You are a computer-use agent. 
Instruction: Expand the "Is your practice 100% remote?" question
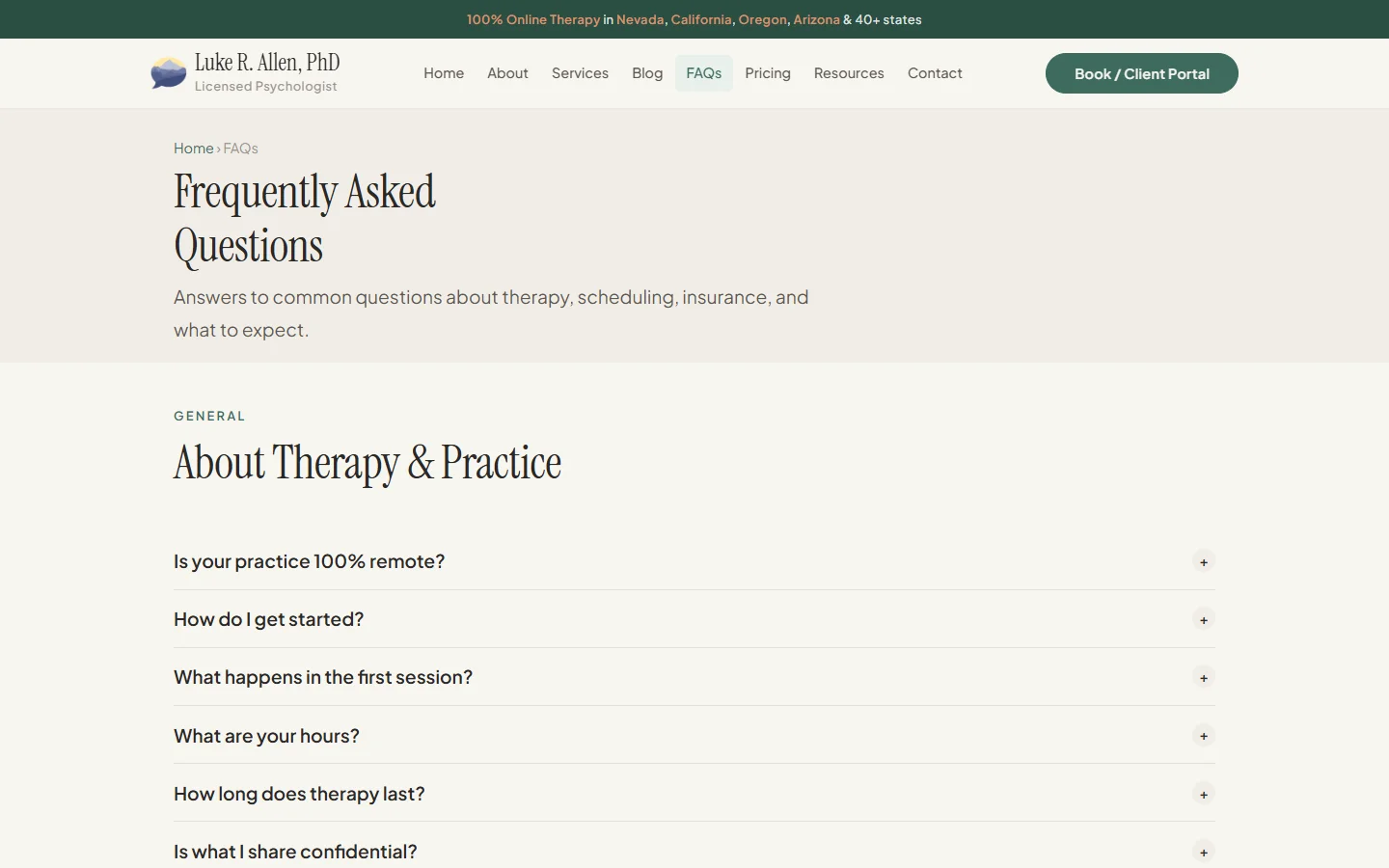click(309, 561)
